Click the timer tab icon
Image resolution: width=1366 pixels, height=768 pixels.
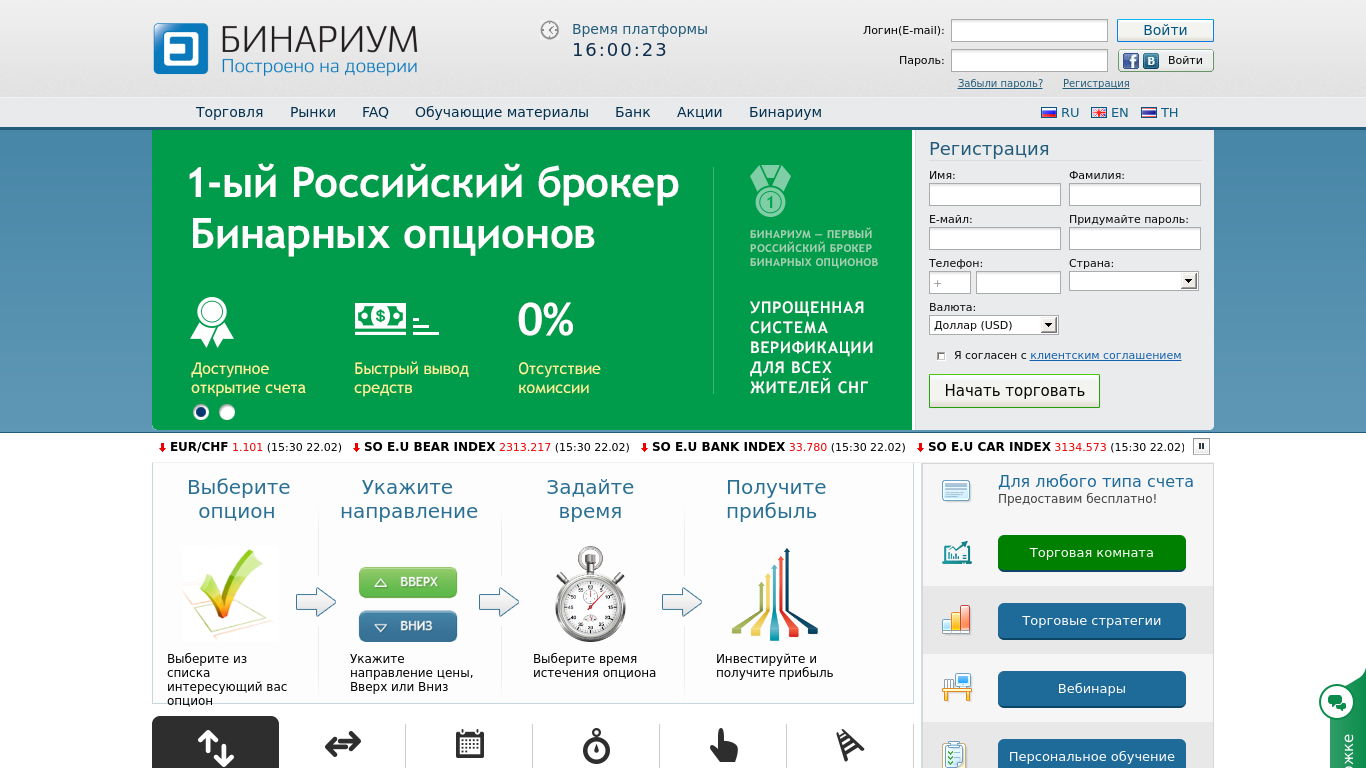click(596, 745)
